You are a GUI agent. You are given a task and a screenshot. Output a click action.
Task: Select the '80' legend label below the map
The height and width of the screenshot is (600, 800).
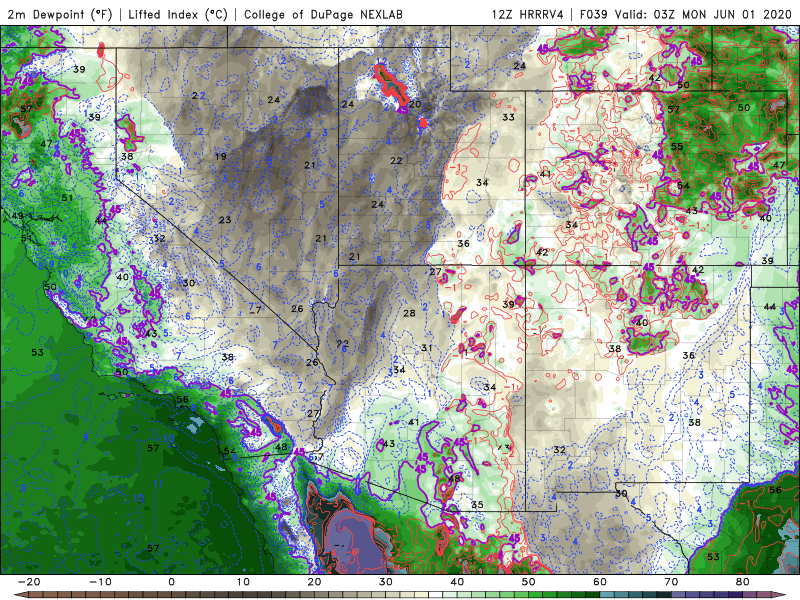pyautogui.click(x=743, y=582)
